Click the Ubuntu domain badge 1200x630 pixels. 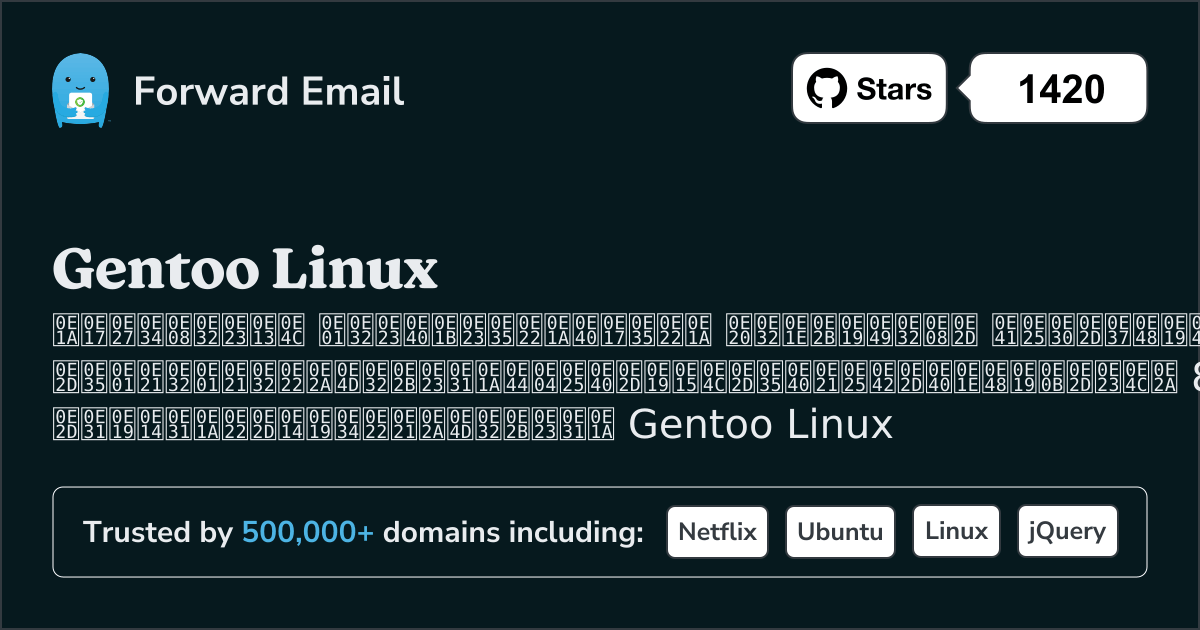840,531
